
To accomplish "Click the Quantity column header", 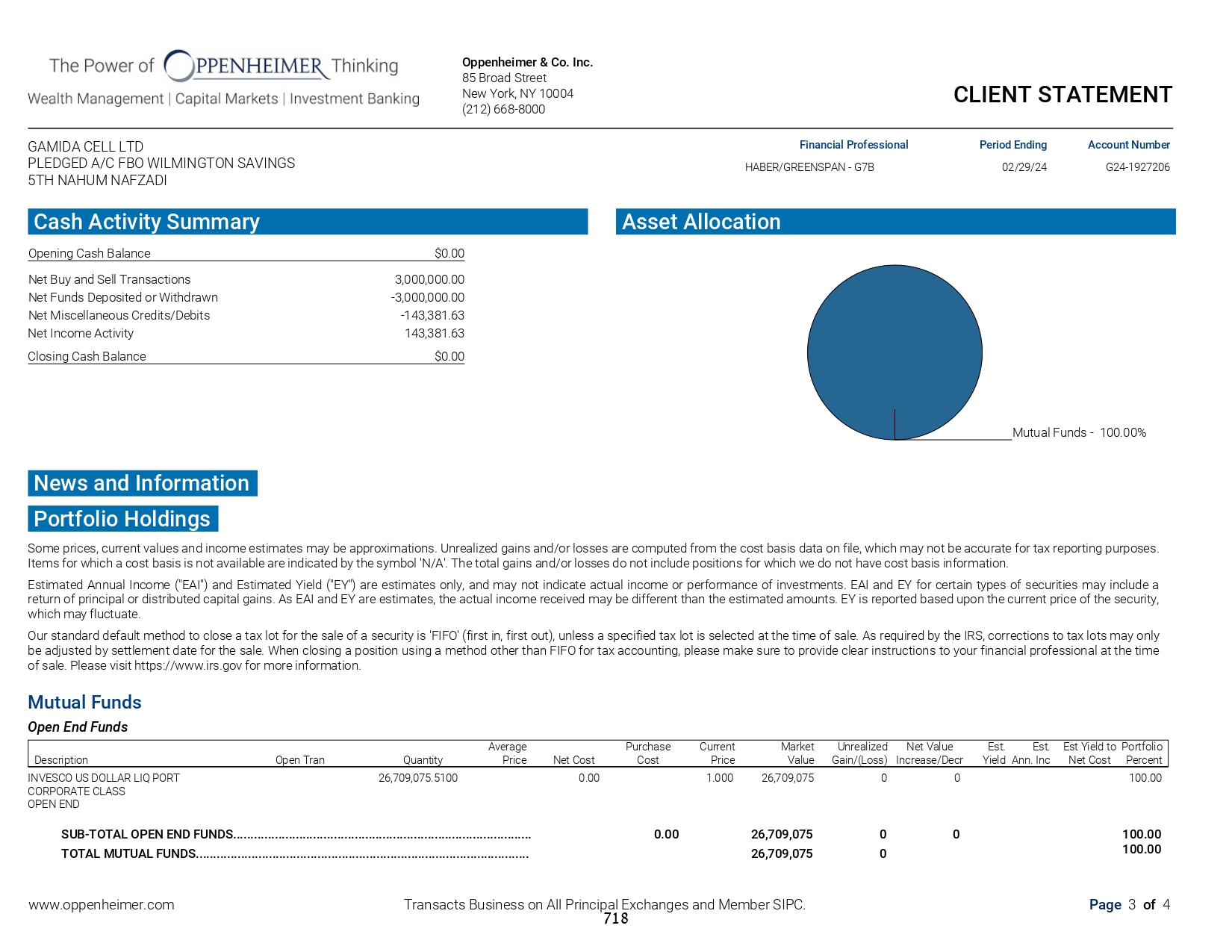I will pos(423,760).
